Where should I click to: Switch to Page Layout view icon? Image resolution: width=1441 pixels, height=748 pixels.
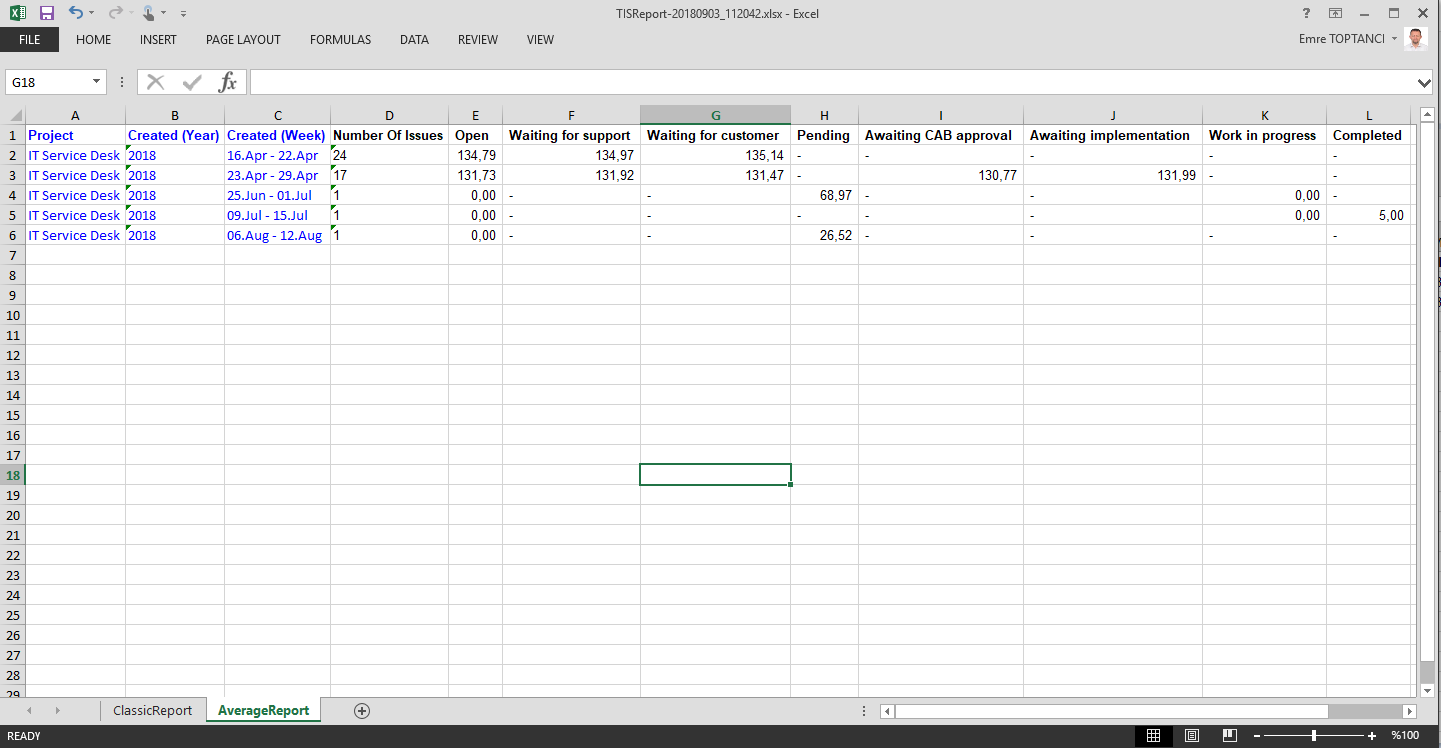click(x=1191, y=736)
